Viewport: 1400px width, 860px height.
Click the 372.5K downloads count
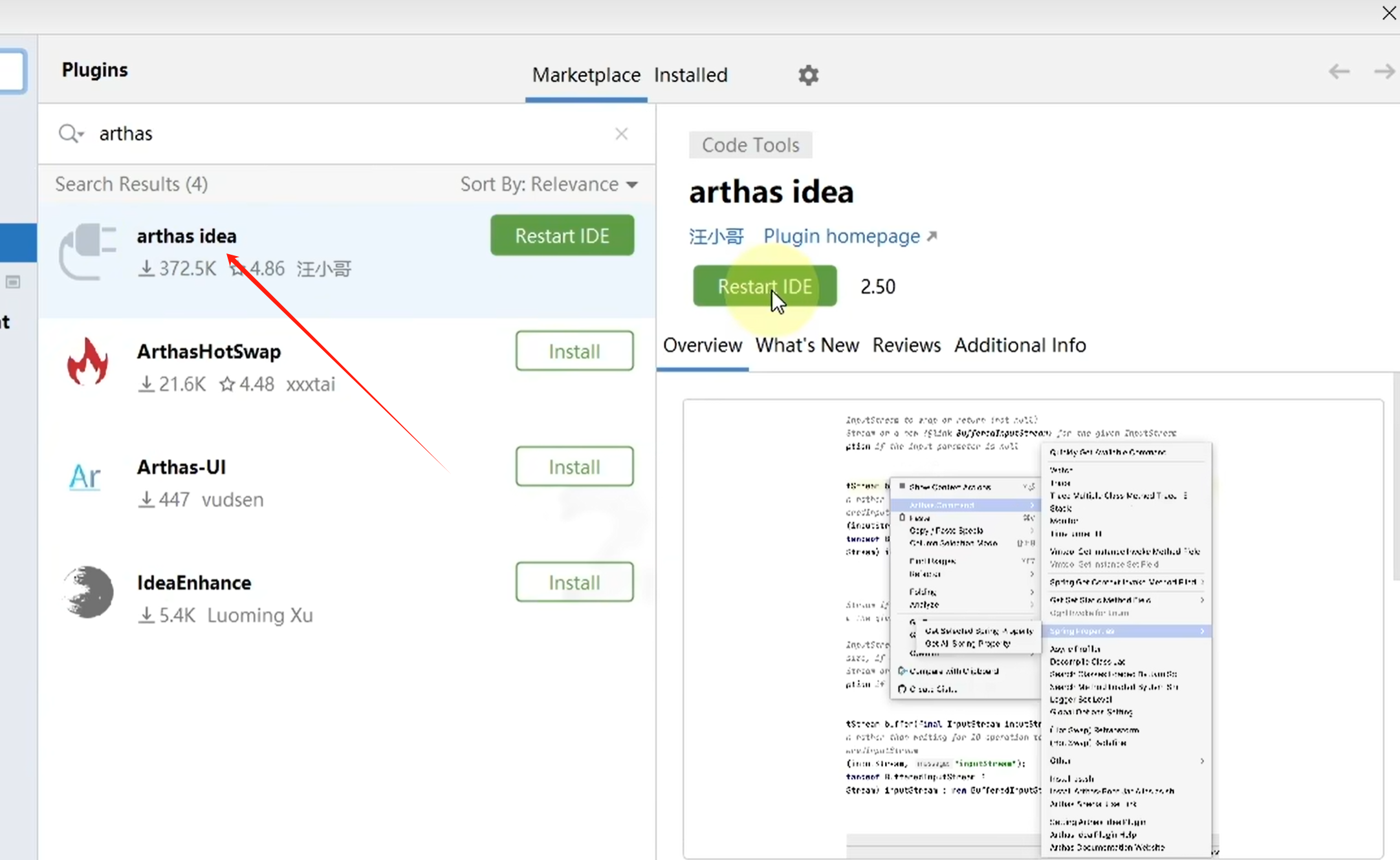coord(177,268)
